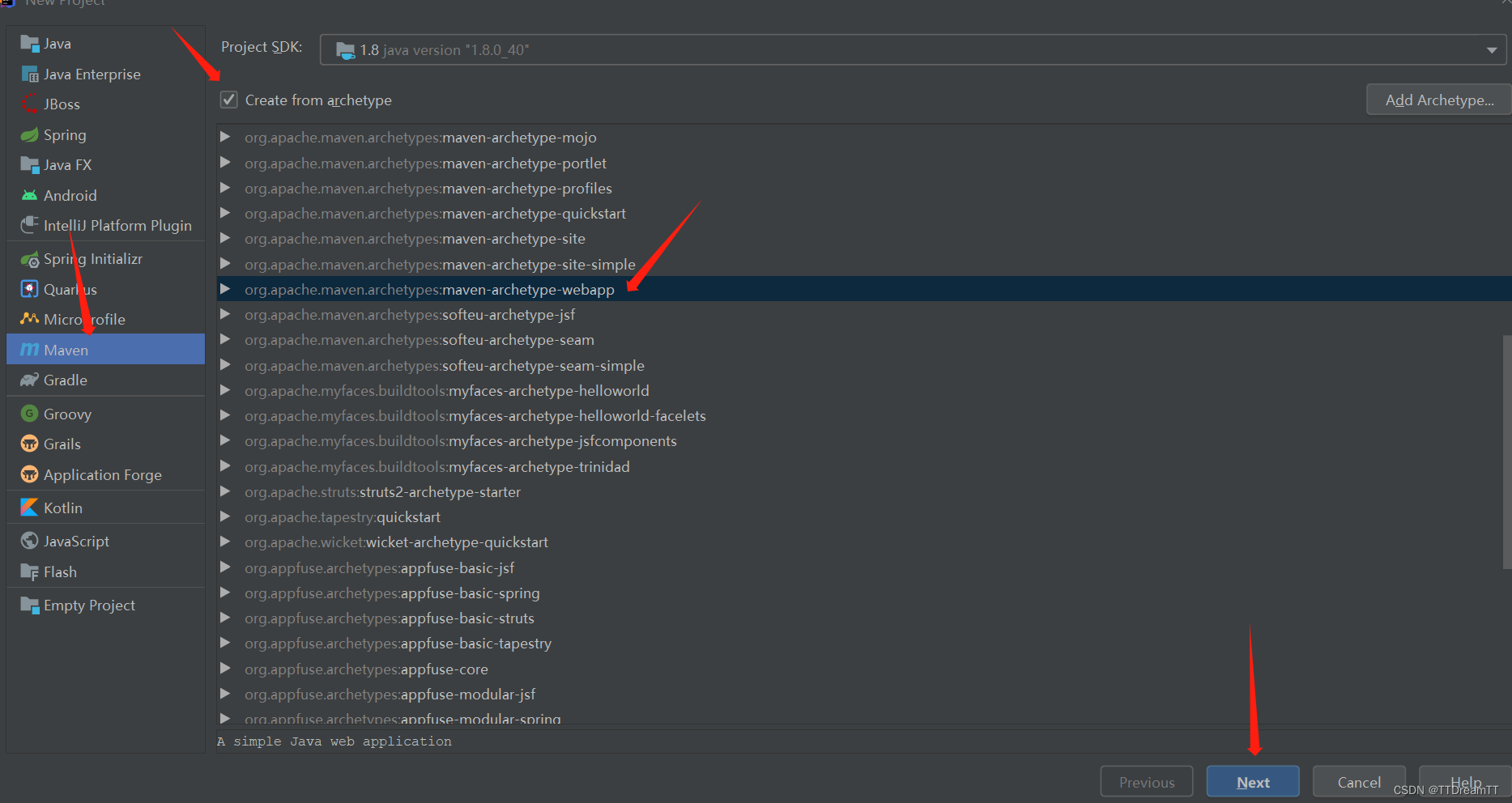Screen dimensions: 1512x803
Task: Expand the maven-archetype-webapp entry
Action: pos(225,289)
